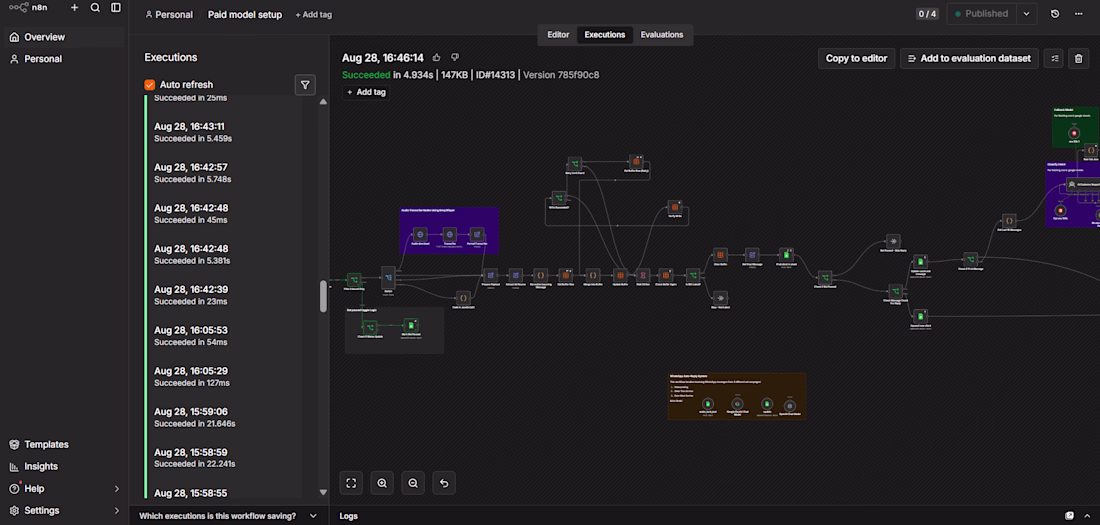
Task: Click the thumbs down rating icon
Action: tap(455, 58)
